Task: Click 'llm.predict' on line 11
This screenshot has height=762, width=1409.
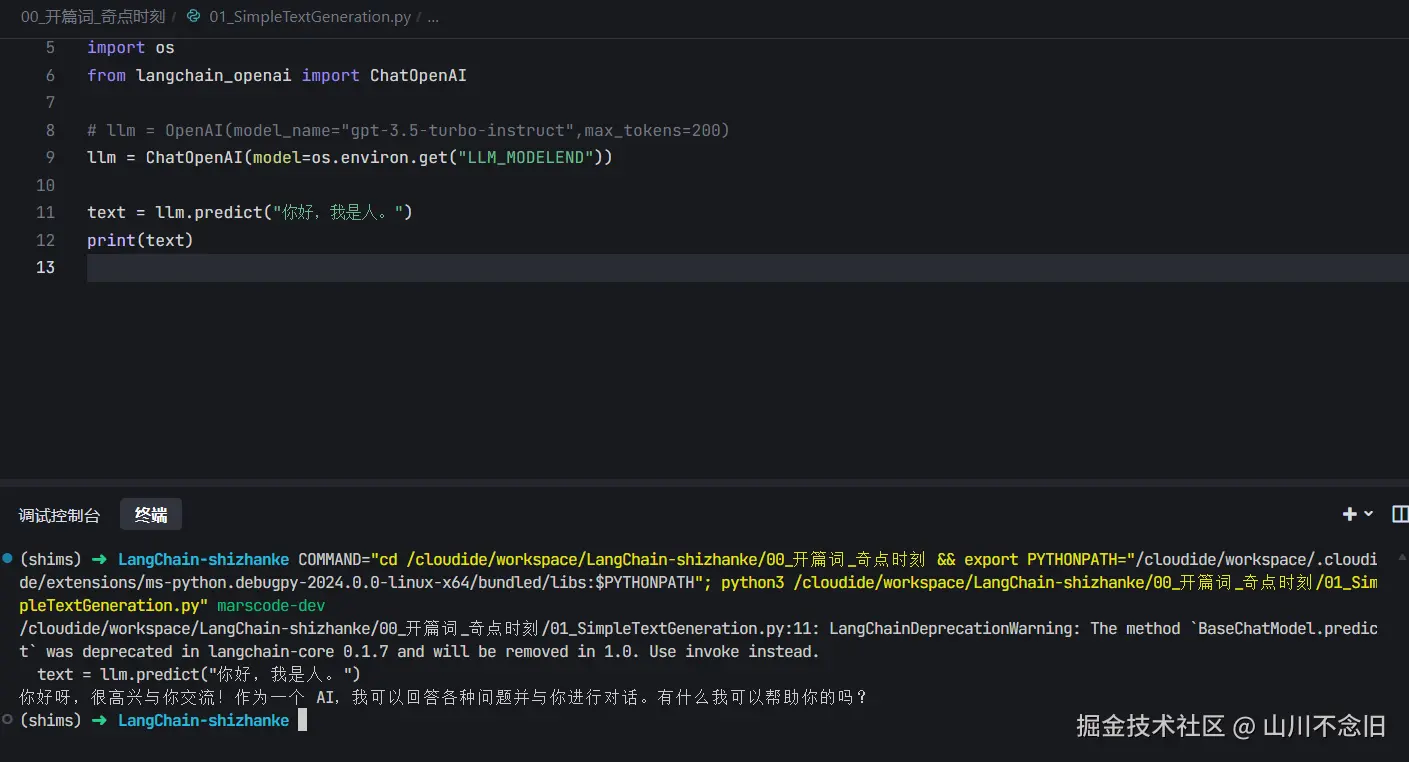Action: [209, 213]
